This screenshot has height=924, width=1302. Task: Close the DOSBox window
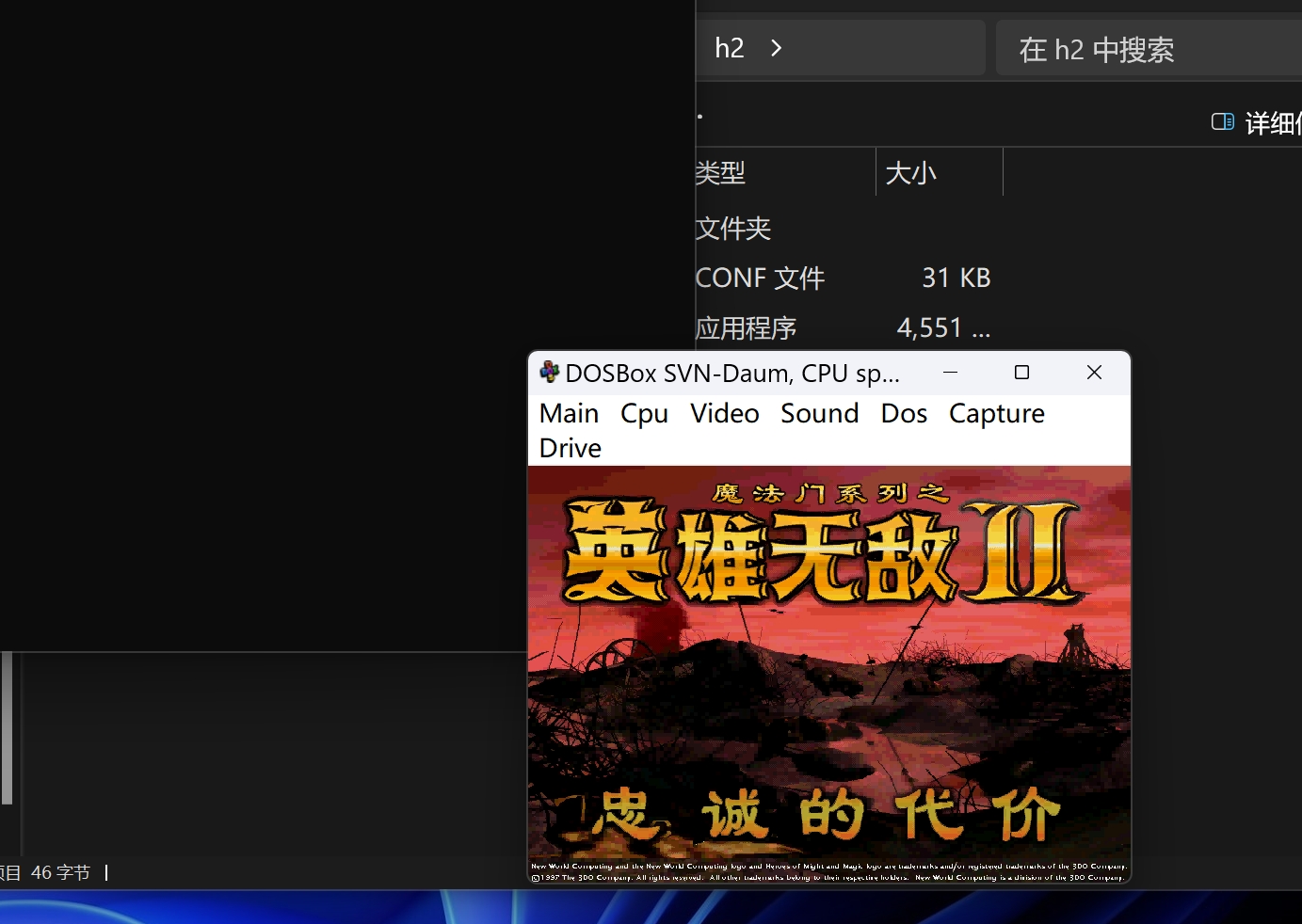(1094, 373)
